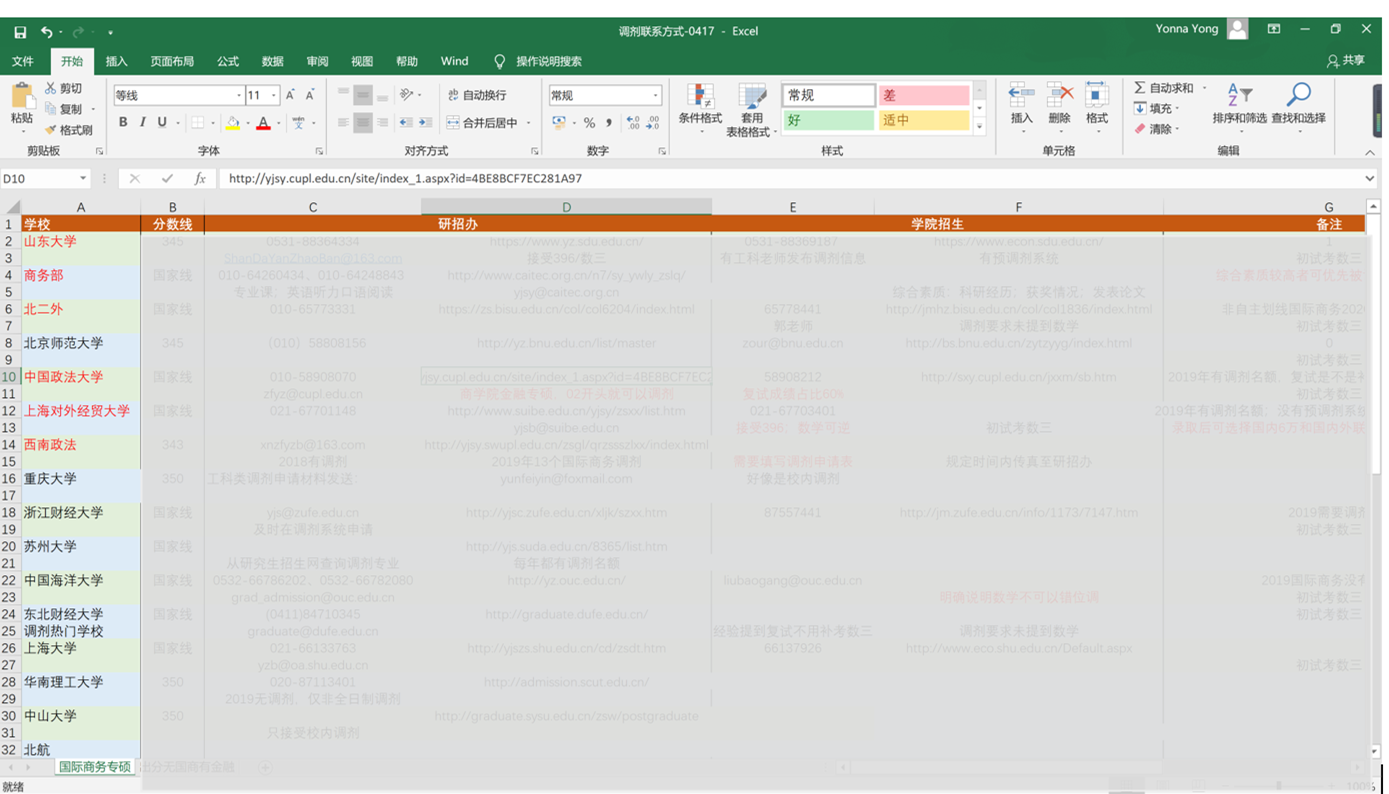Click the fx insert function icon
The width and height of the screenshot is (1389, 794).
point(200,178)
